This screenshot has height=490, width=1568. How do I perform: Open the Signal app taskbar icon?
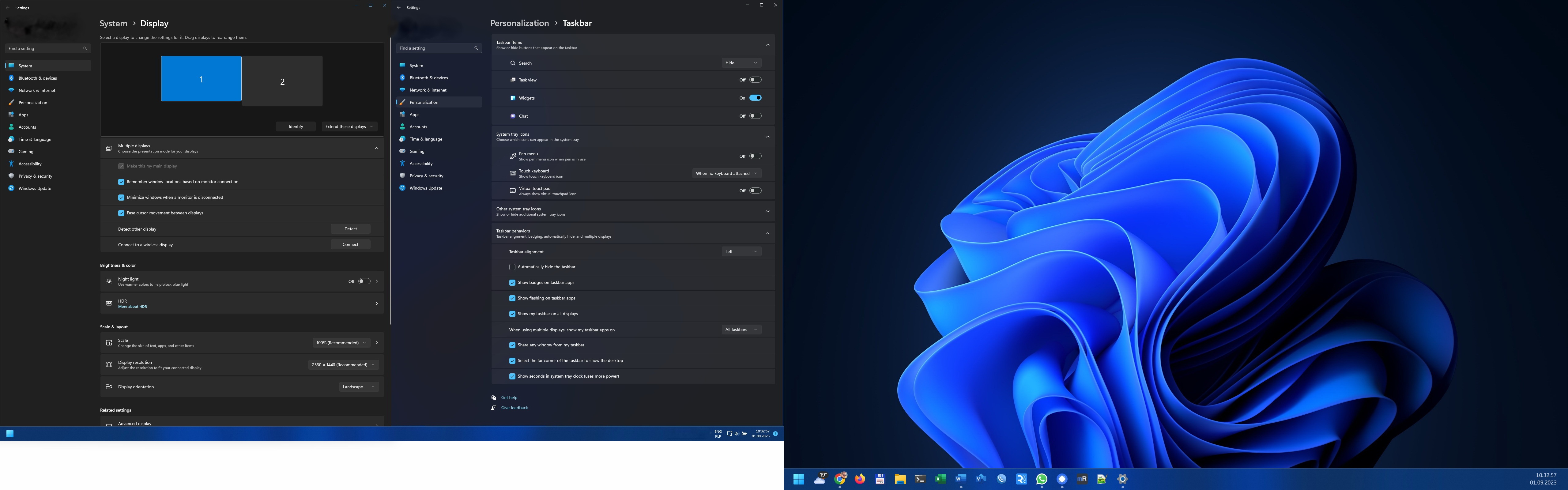tap(1061, 479)
